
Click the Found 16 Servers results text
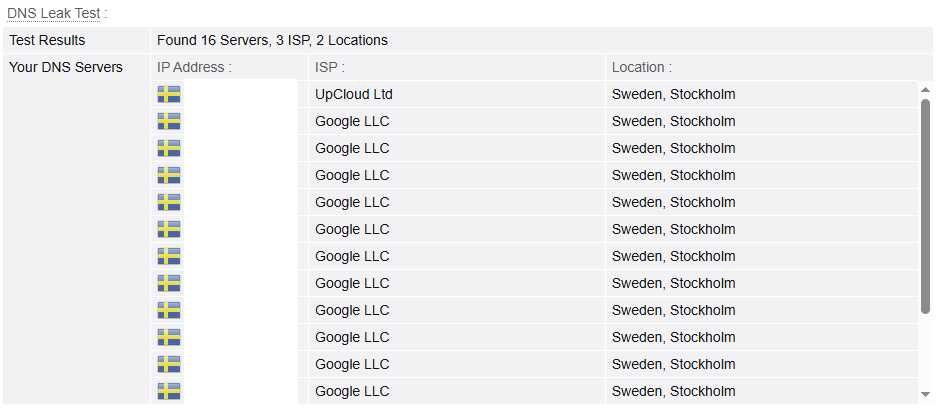[x=272, y=41]
